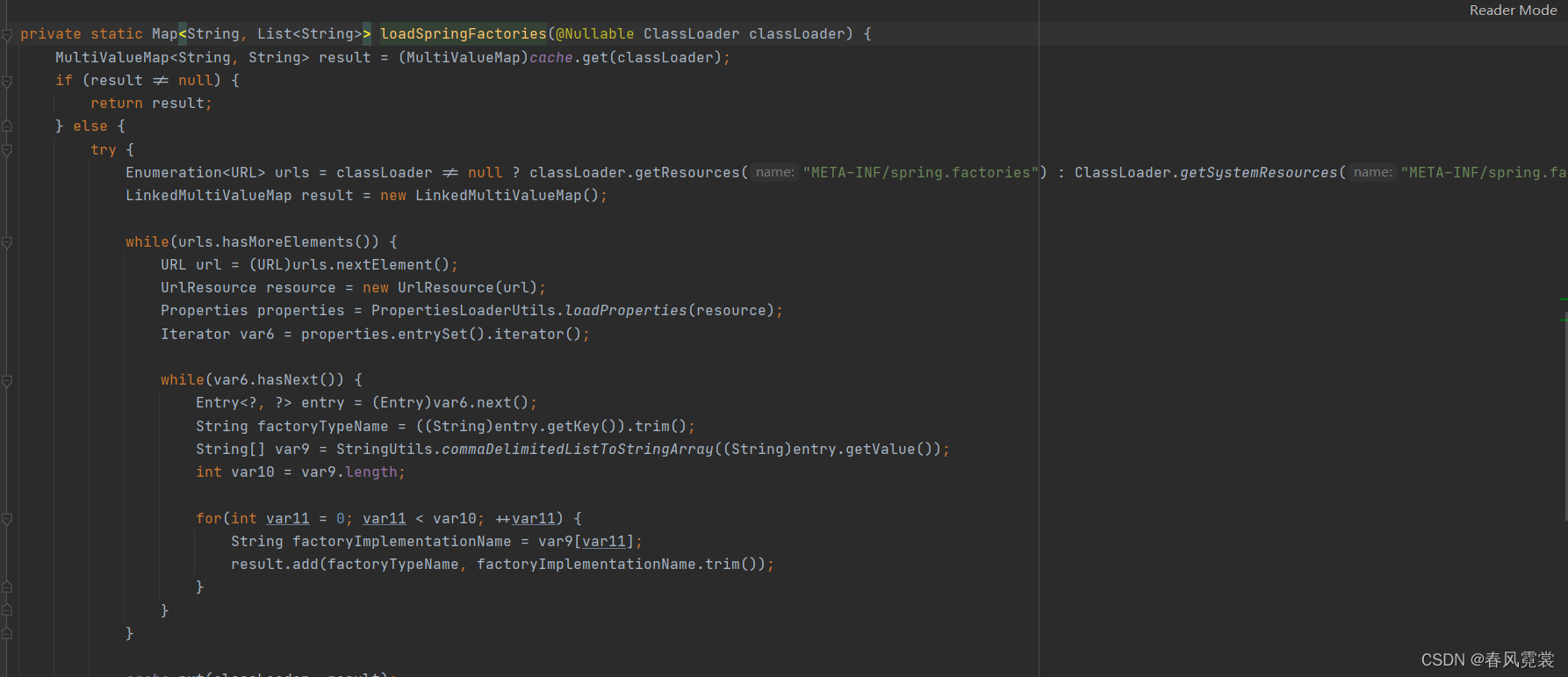Click the 'name:' inlay hint in getSystemResources
Screen dimensions: 1568x677
(1373, 173)
